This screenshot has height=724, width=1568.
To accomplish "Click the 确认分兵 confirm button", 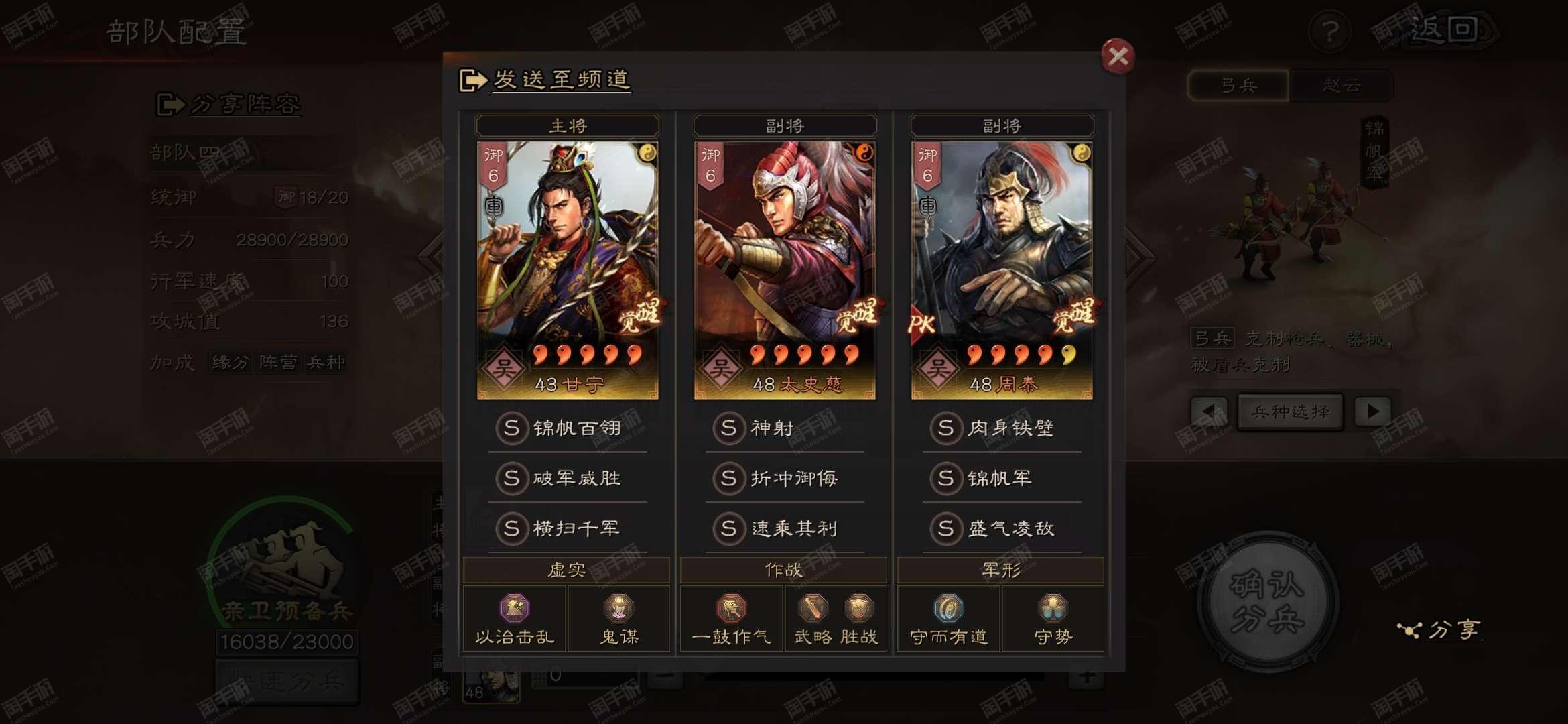I will pos(1267,601).
